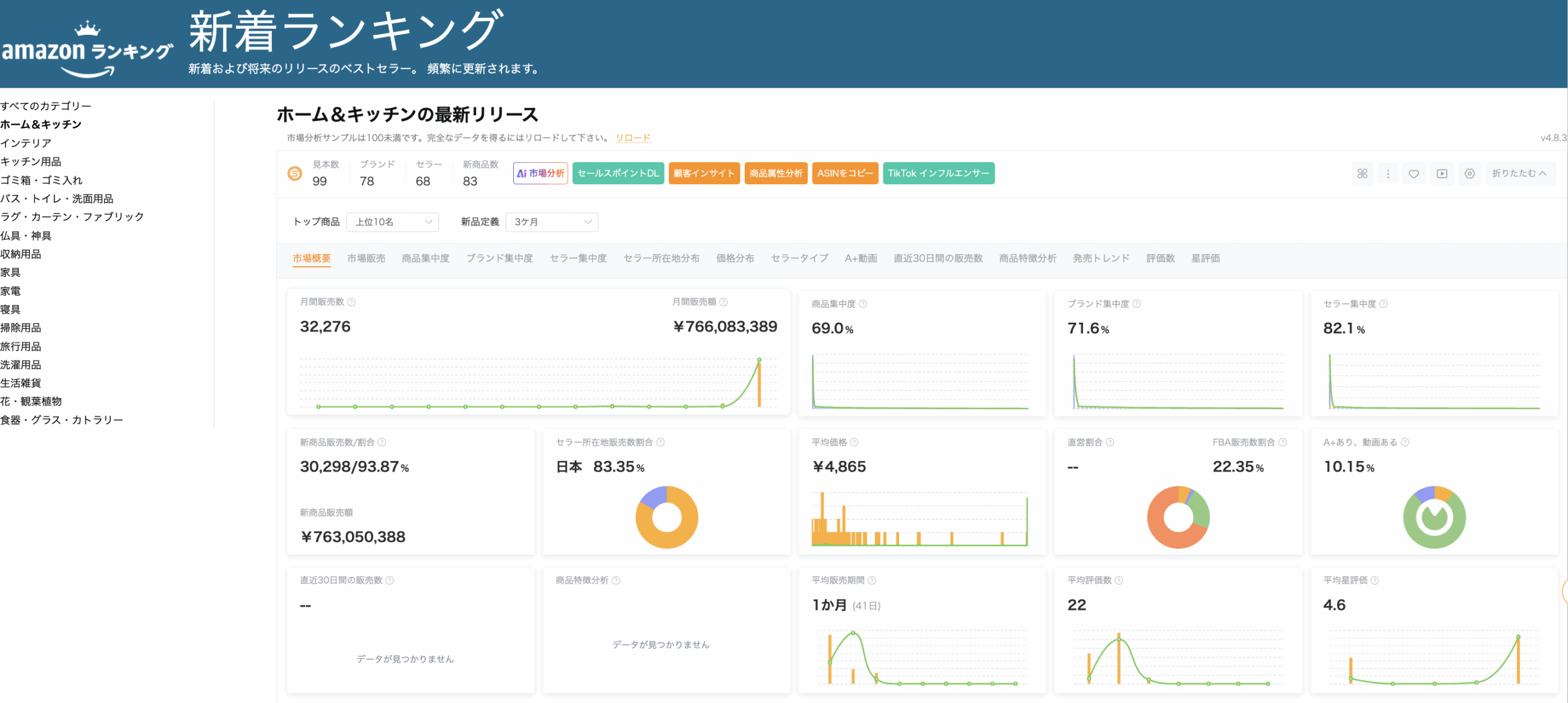1568x703 pixels.
Task: Click the リロード link
Action: (633, 138)
